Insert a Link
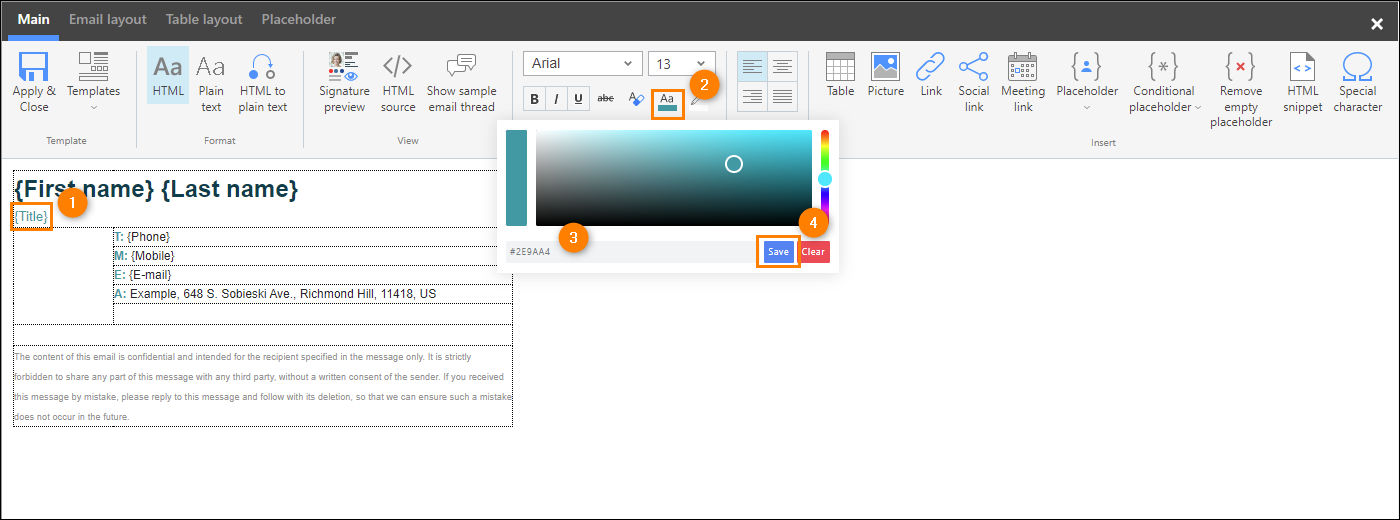Screen dimensions: 1400x520 point(931,75)
